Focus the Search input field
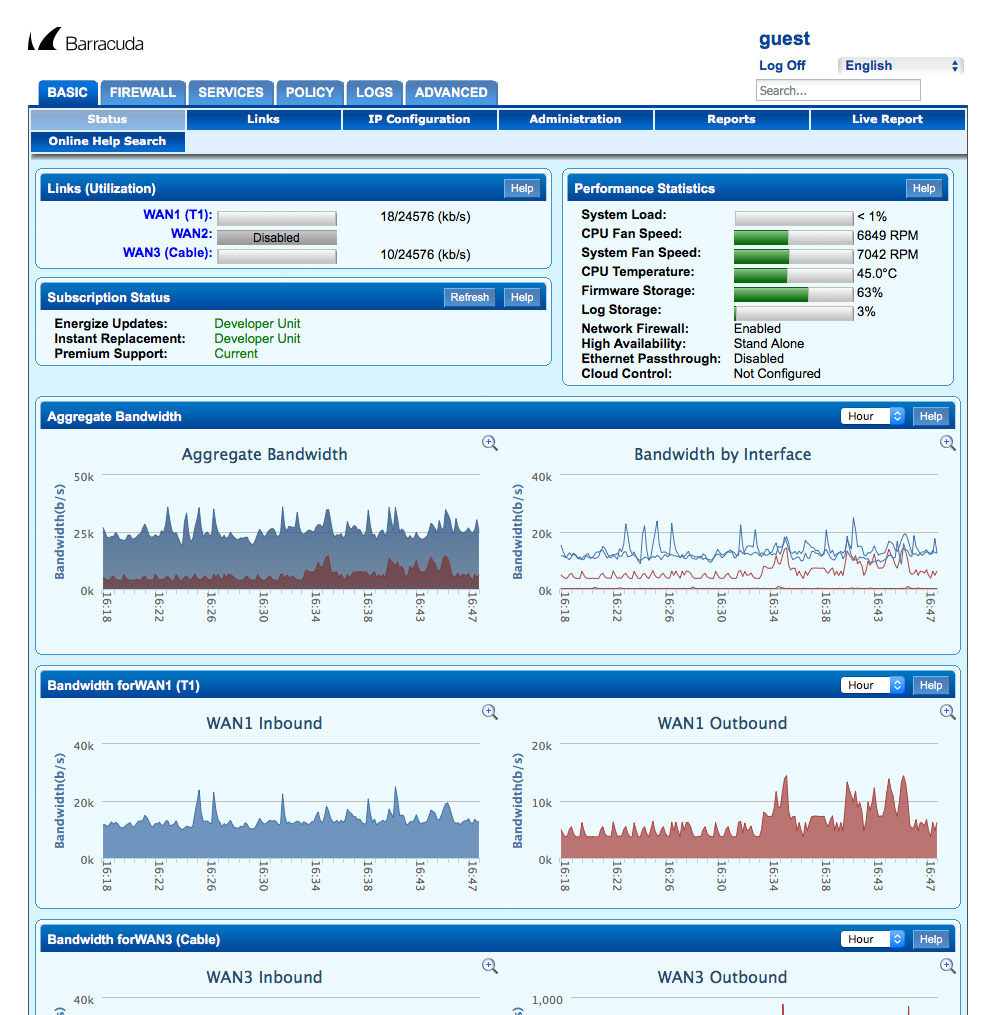The height and width of the screenshot is (1015, 989). tap(838, 90)
